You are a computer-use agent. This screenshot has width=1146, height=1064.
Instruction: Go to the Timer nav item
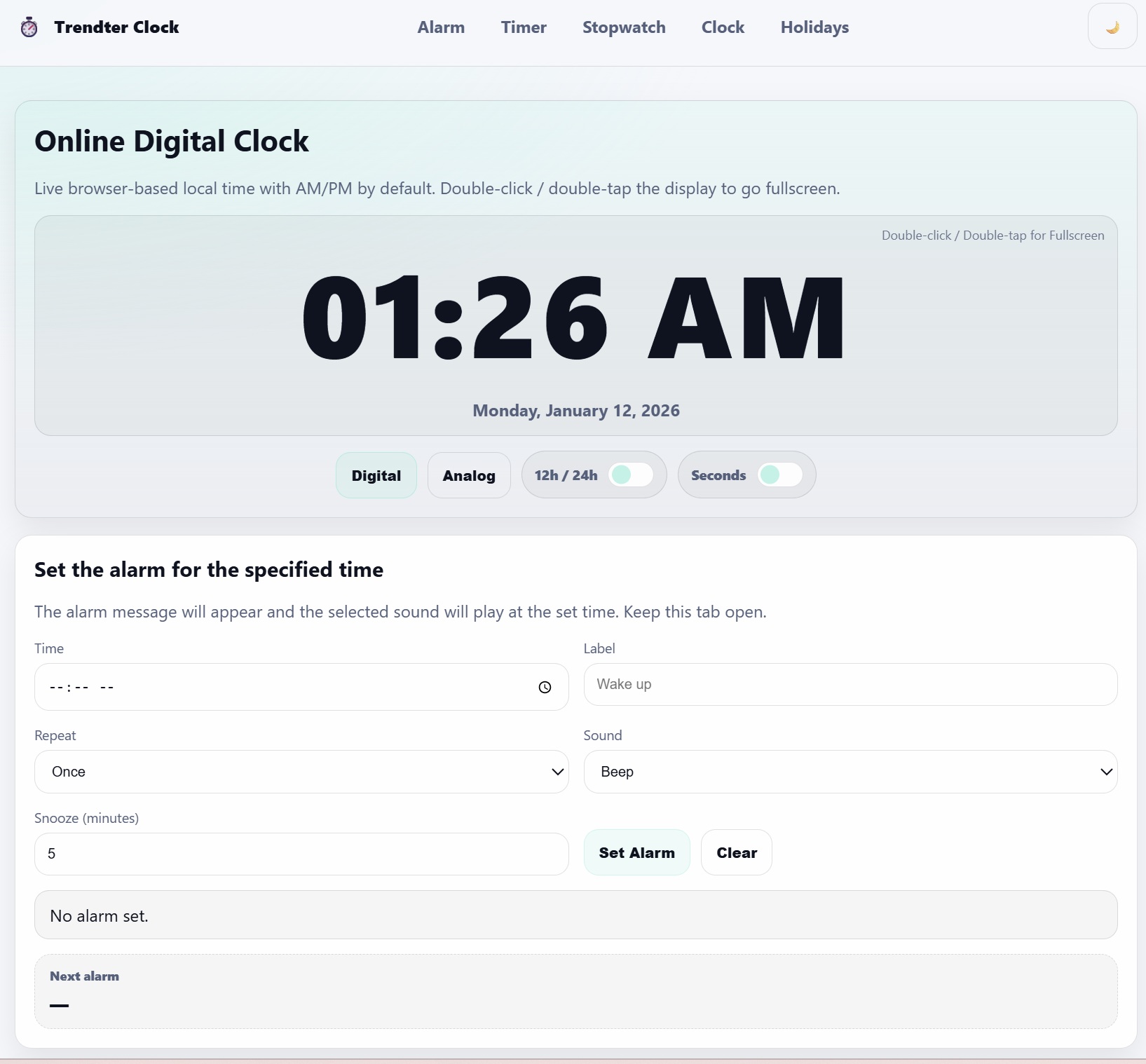(524, 27)
